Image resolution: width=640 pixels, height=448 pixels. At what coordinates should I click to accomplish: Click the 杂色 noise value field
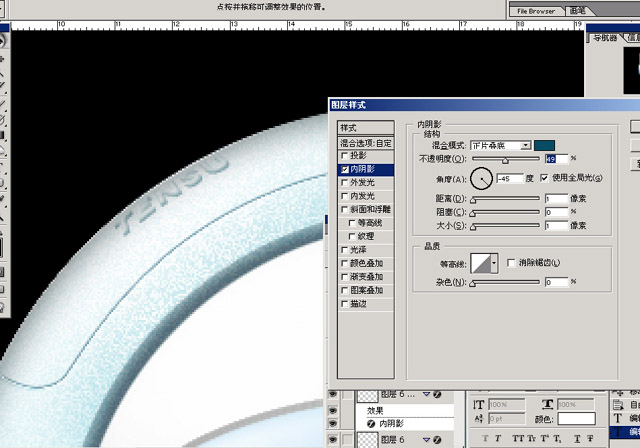556,282
